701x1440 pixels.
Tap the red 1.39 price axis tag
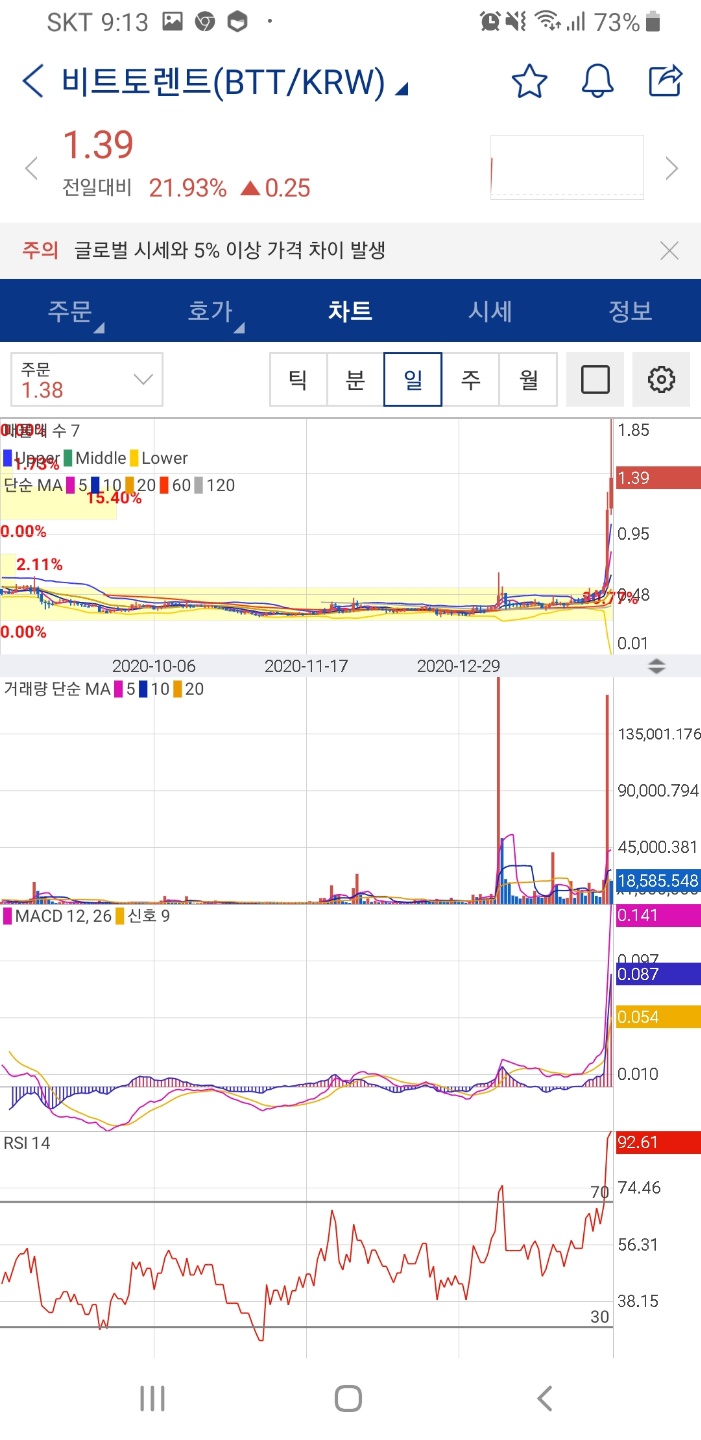(659, 478)
